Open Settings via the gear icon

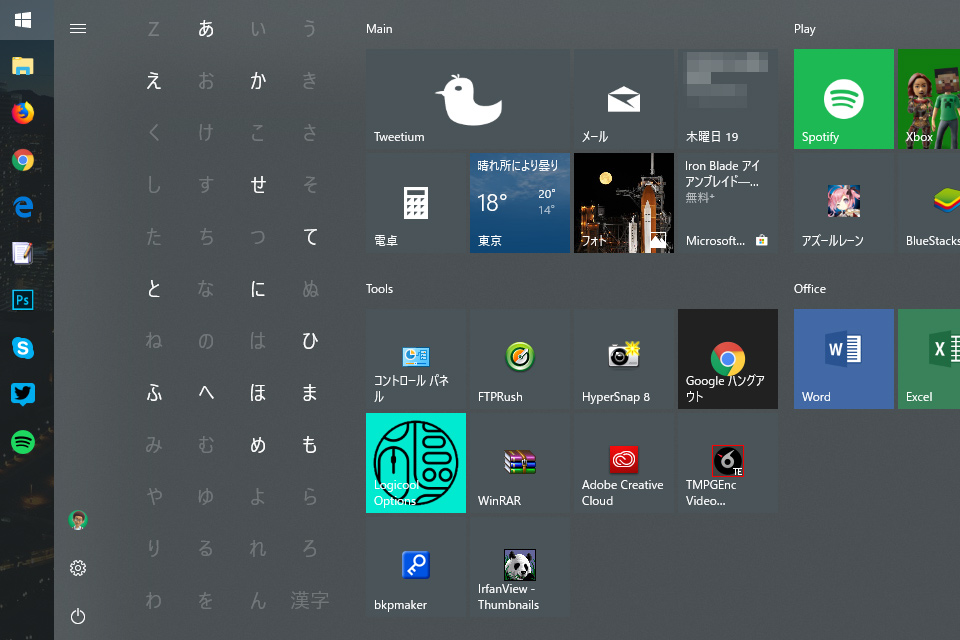click(x=78, y=568)
